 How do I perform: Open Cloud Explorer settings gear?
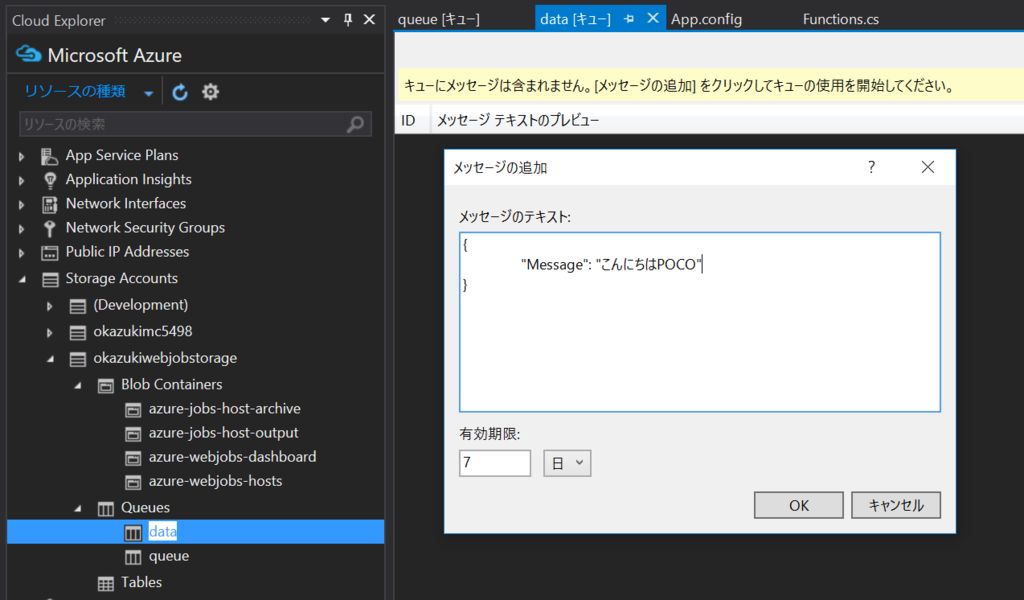click(210, 92)
